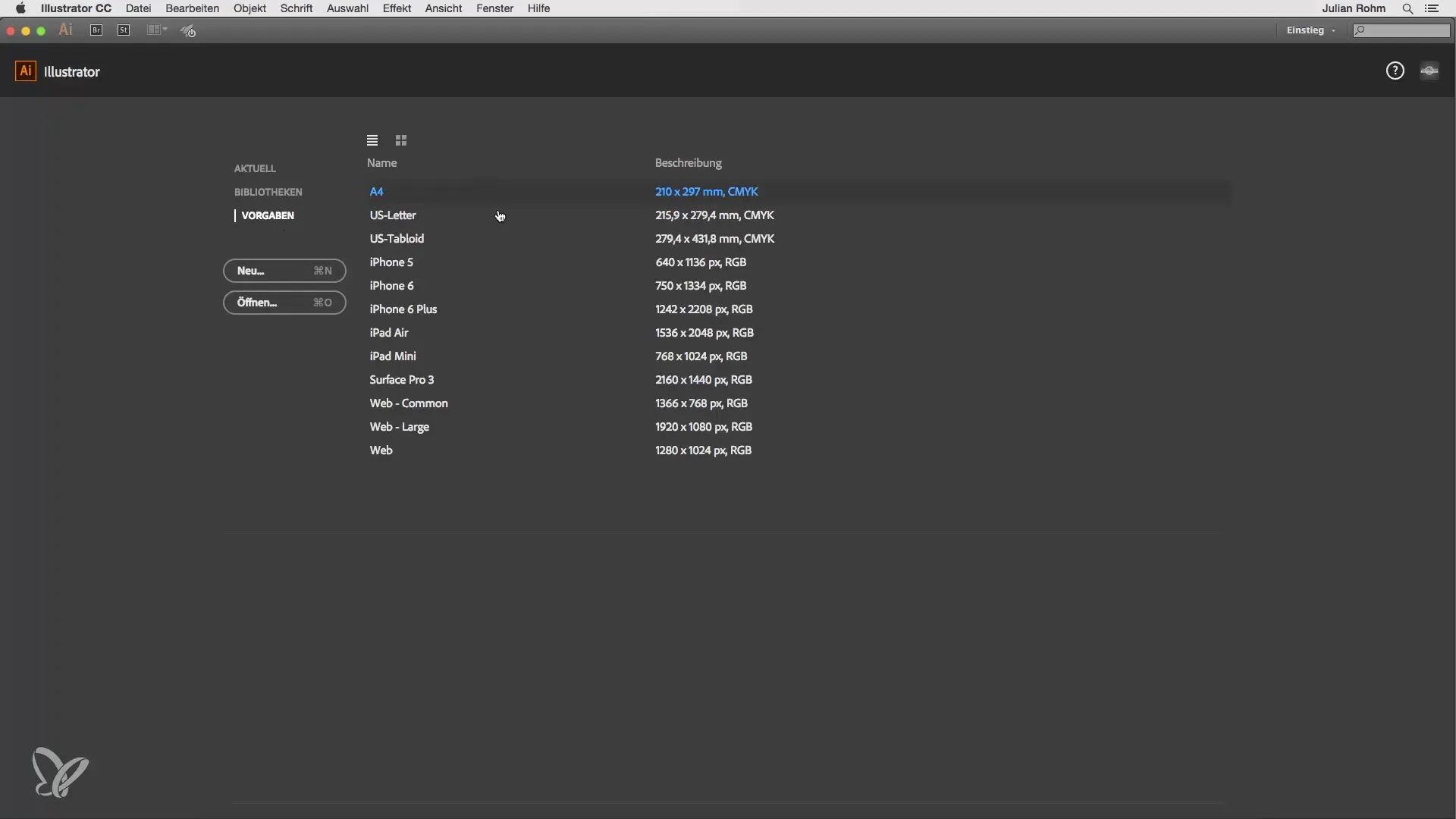Open the arrange documents layout icon
The width and height of the screenshot is (1456, 819).
pyautogui.click(x=157, y=30)
